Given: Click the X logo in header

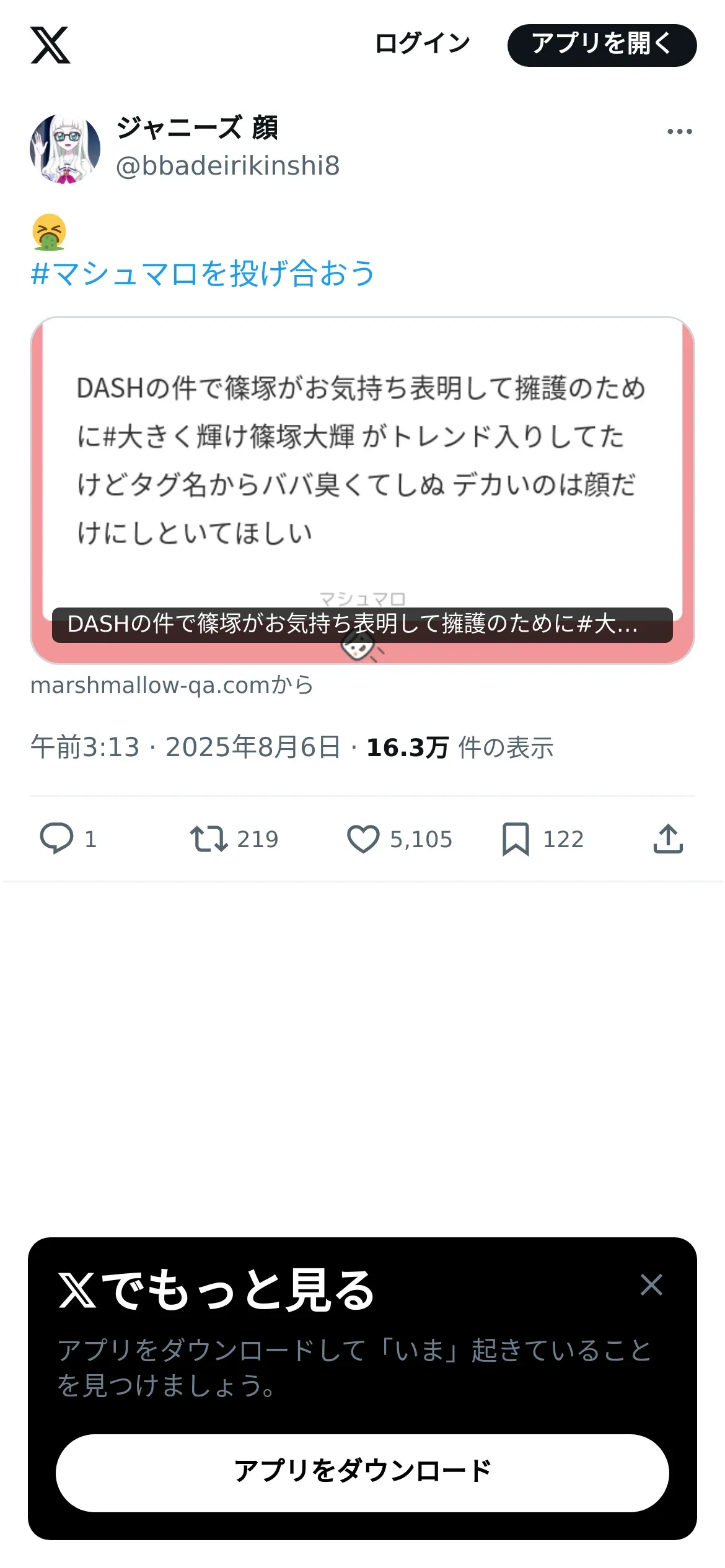Looking at the screenshot, I should (50, 45).
